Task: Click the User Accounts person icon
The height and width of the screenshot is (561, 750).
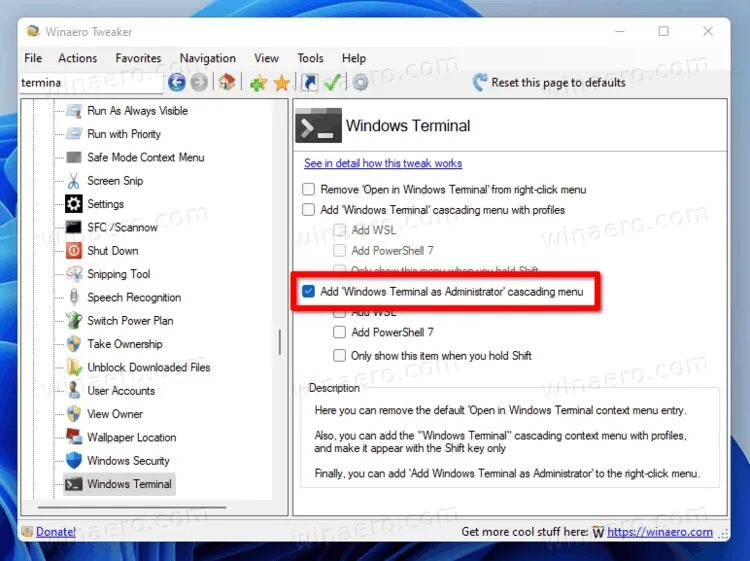Action: click(x=74, y=390)
